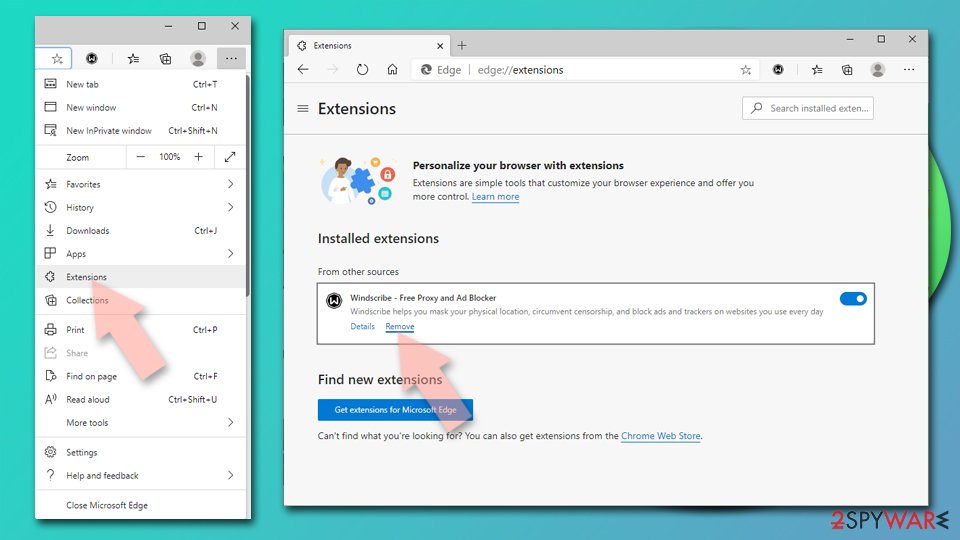
Task: Click Windscribe extension icon in menu window toolbar
Action: pos(92,59)
